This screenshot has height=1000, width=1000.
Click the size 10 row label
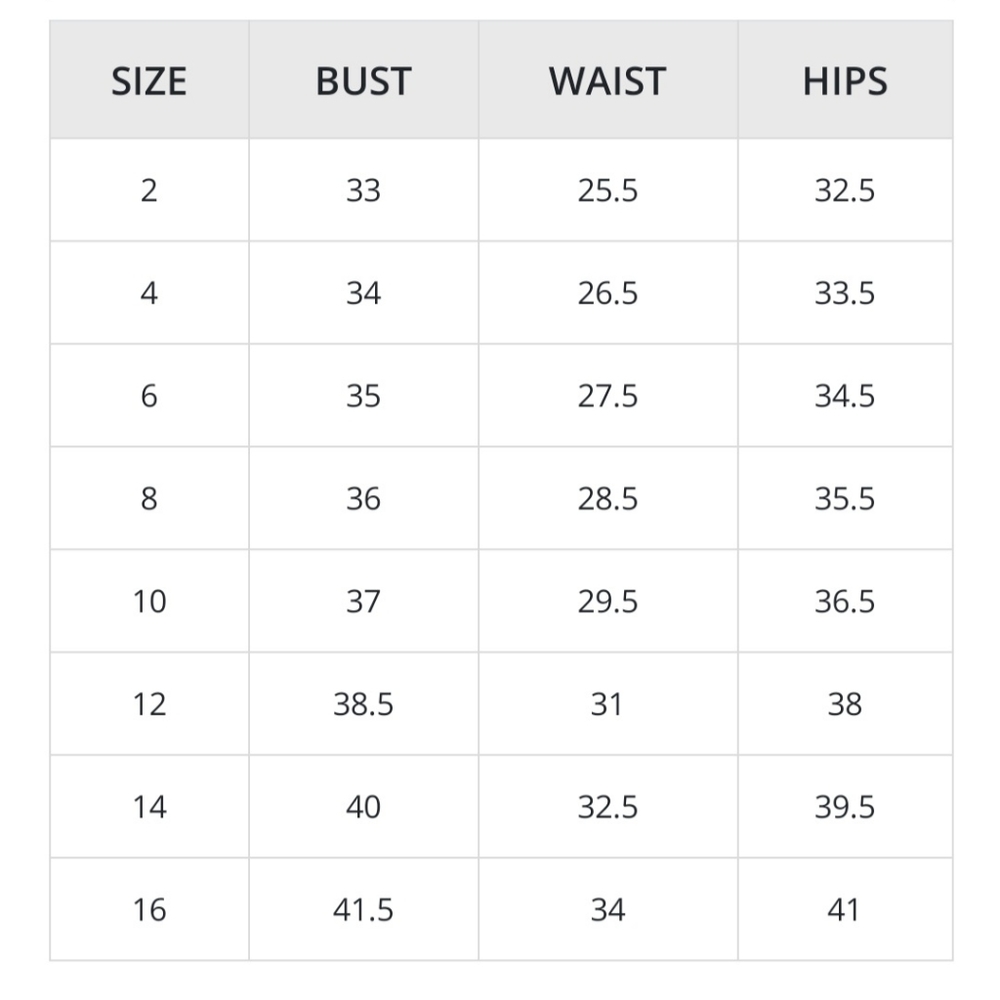point(149,602)
